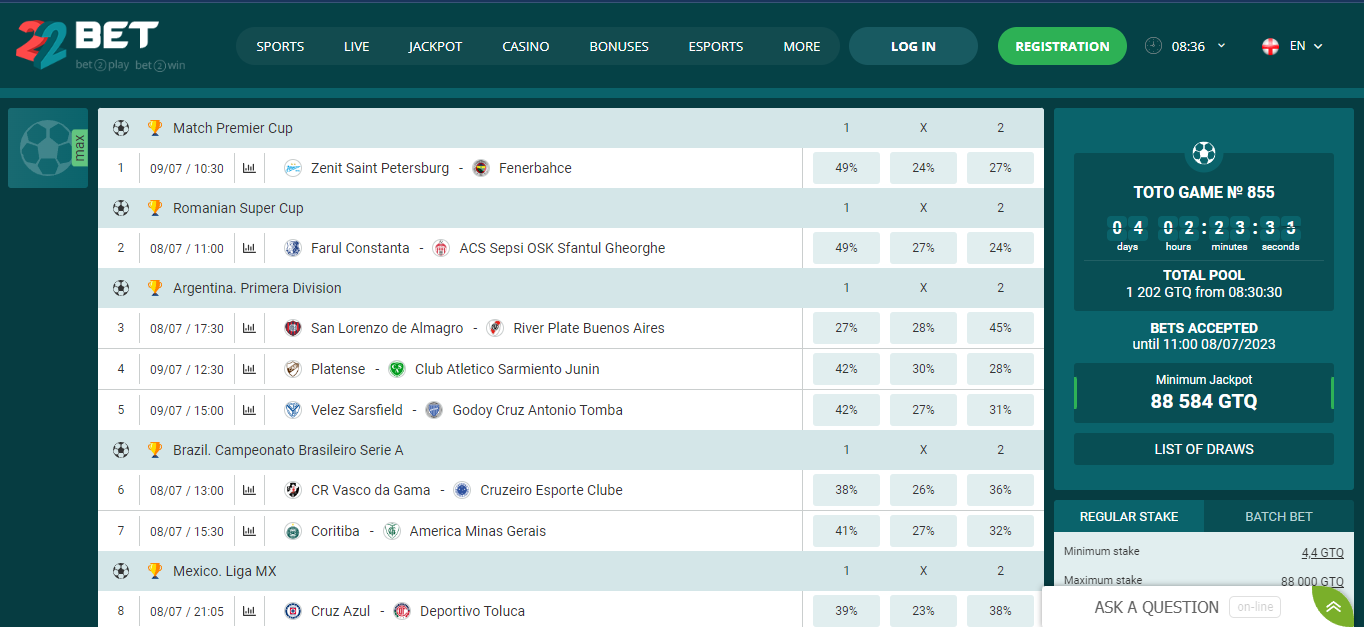Screen dimensions: 1364x627
Task: Pick away win 24% for Farul Constanta match
Action: tap(1000, 248)
